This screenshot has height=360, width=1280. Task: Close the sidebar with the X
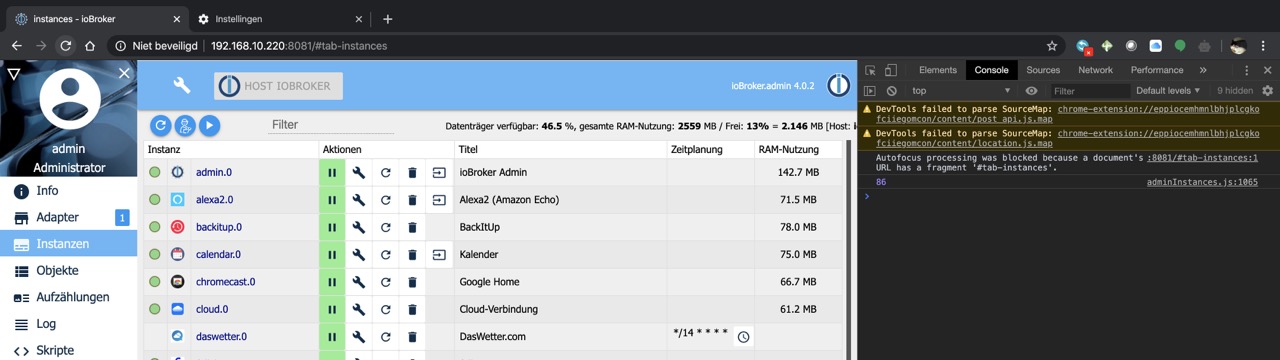point(124,73)
